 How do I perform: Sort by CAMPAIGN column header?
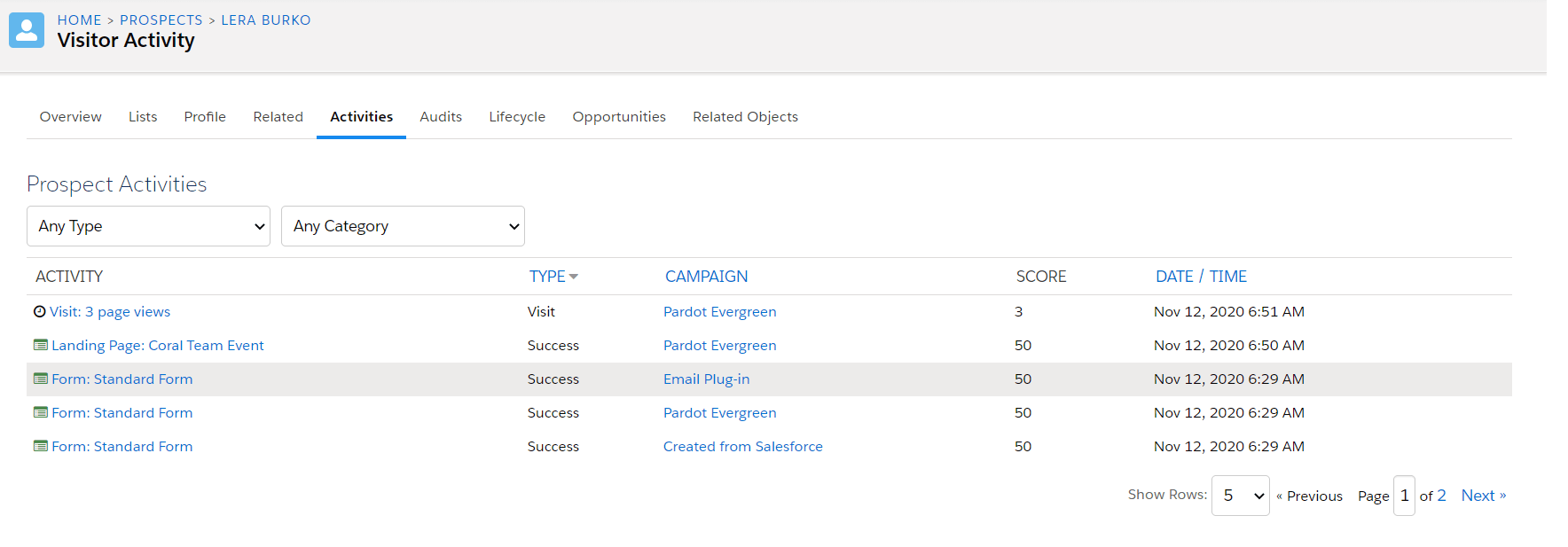click(x=707, y=277)
